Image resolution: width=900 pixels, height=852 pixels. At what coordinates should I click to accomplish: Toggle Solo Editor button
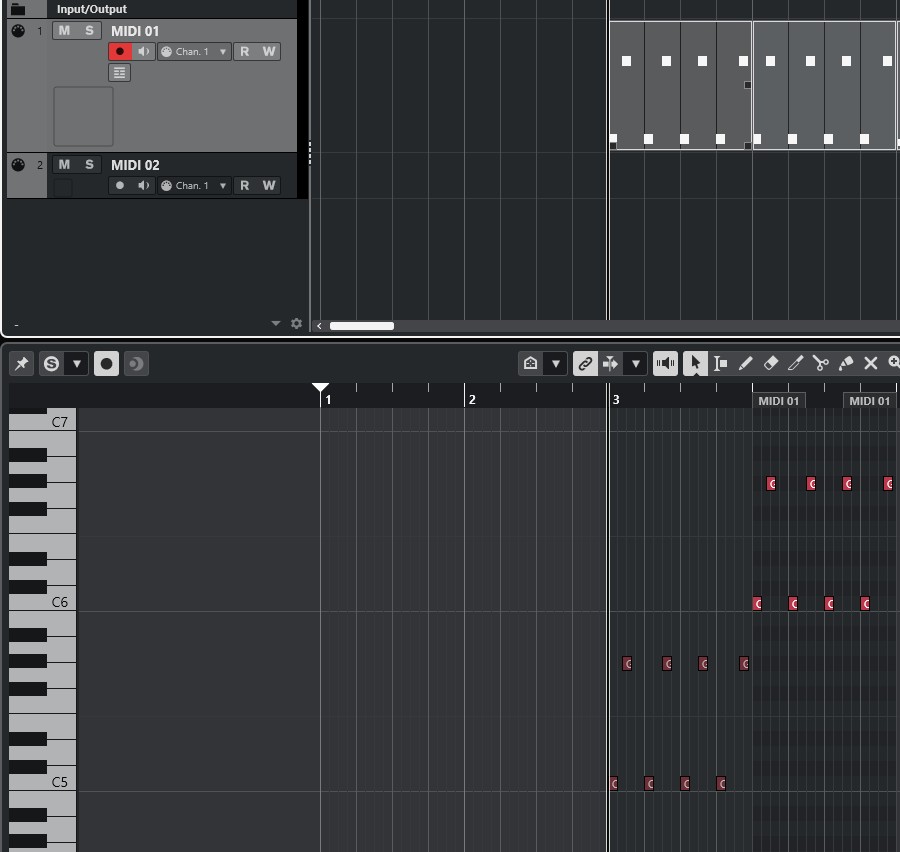[x=52, y=363]
